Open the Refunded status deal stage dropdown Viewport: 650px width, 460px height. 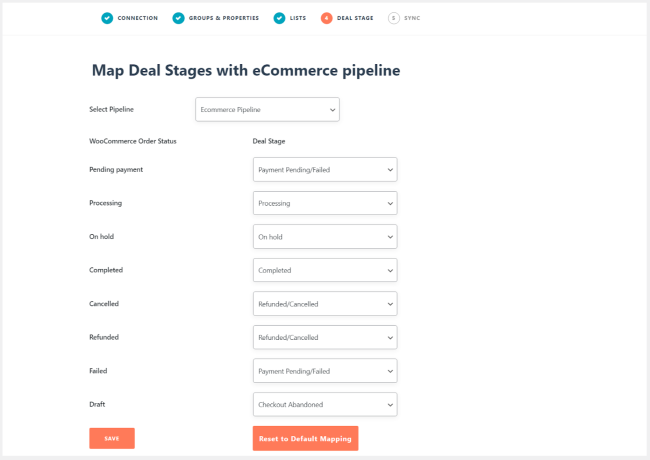point(325,337)
